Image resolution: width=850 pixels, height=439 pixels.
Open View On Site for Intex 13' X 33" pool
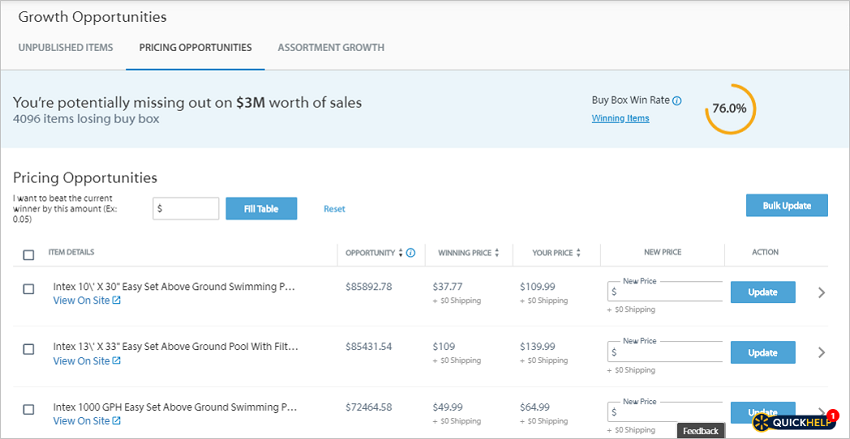87,361
